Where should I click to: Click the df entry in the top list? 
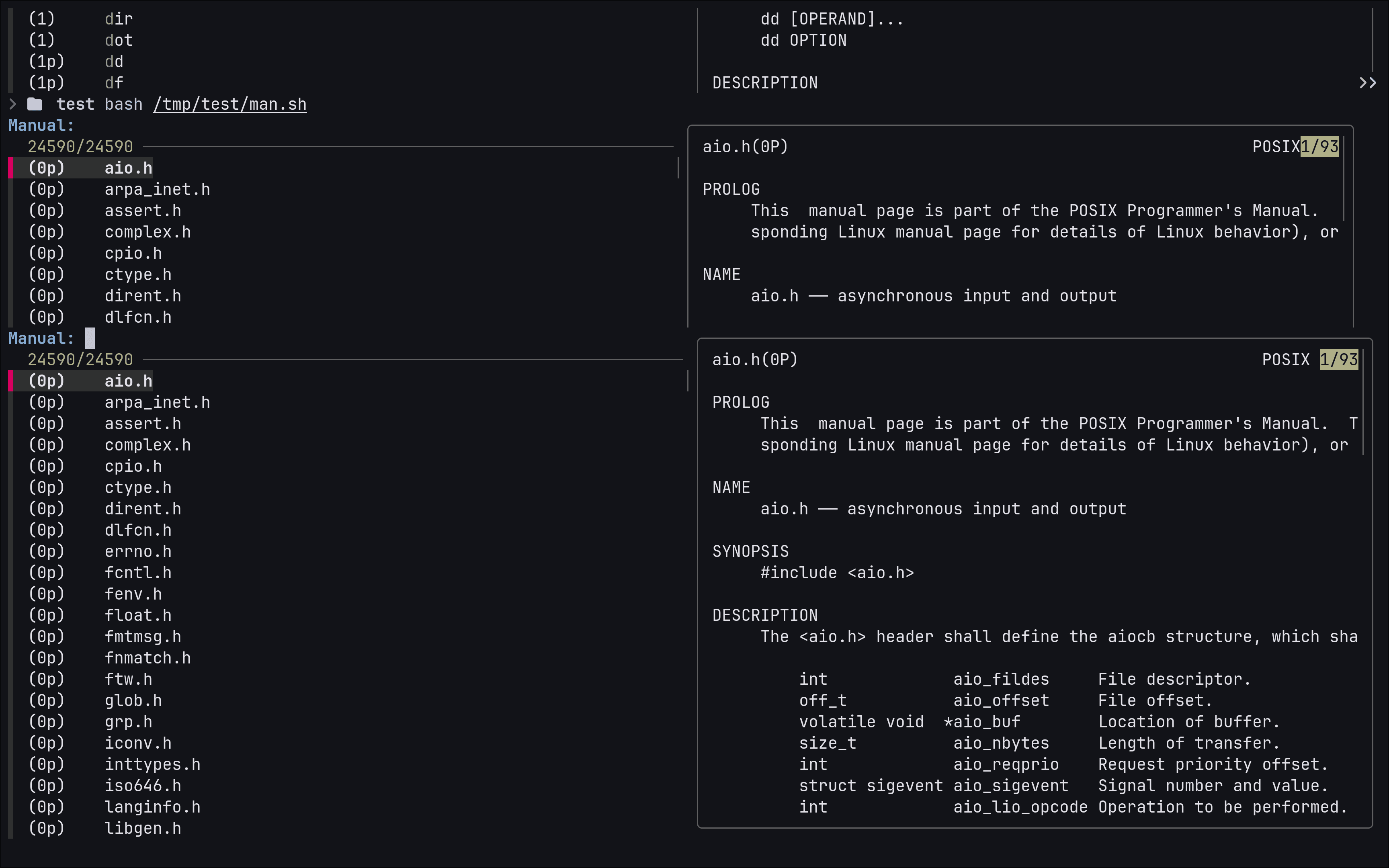pyautogui.click(x=114, y=83)
